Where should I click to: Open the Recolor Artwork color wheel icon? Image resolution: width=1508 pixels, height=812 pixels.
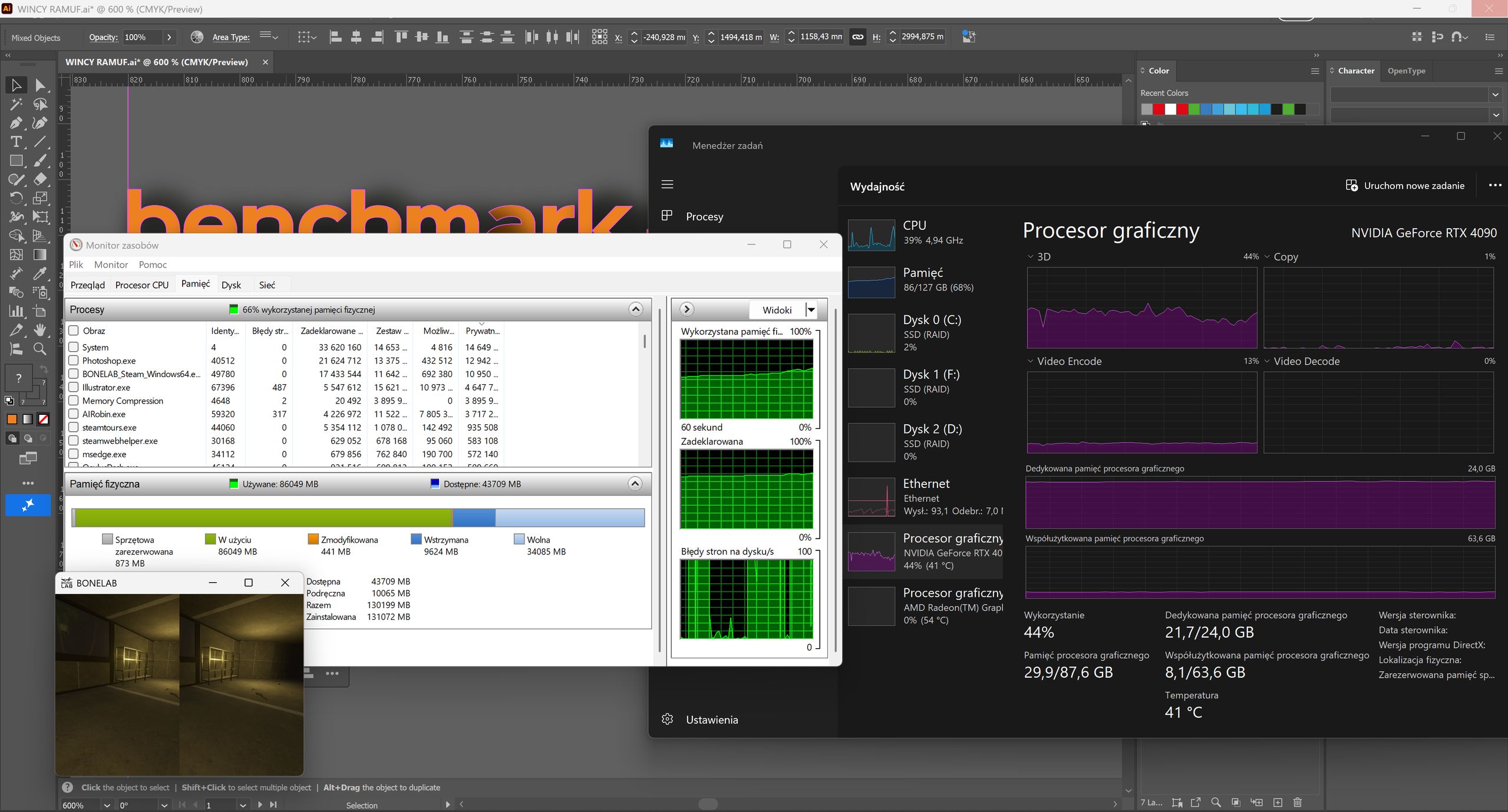click(x=197, y=37)
